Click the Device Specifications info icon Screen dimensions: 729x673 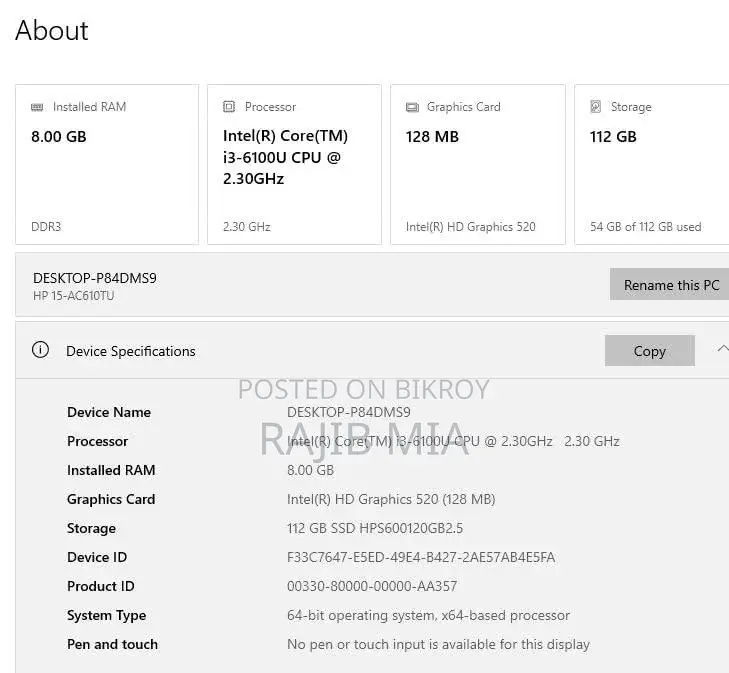[x=40, y=350]
